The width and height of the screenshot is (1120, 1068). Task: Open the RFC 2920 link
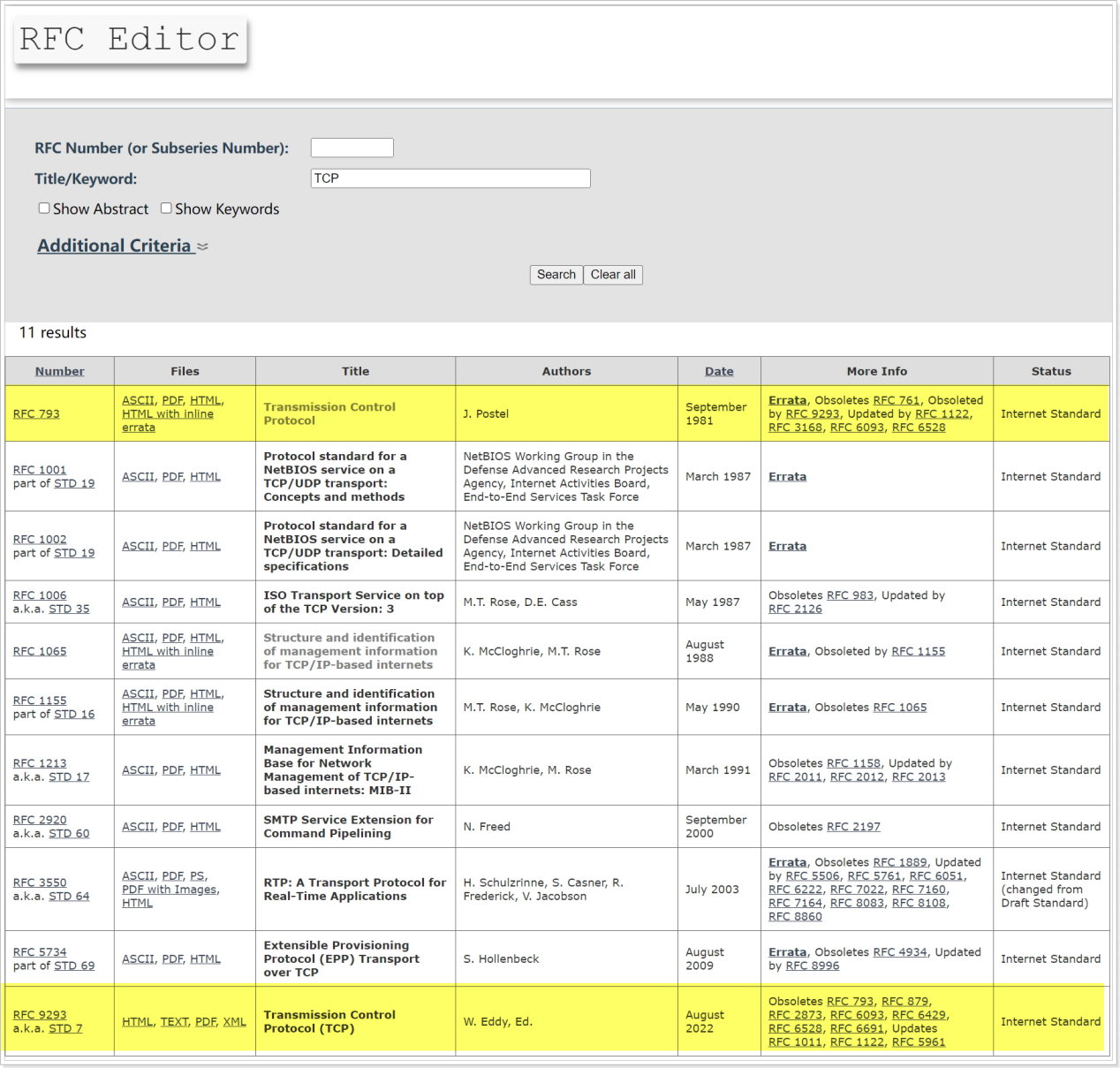(x=40, y=820)
